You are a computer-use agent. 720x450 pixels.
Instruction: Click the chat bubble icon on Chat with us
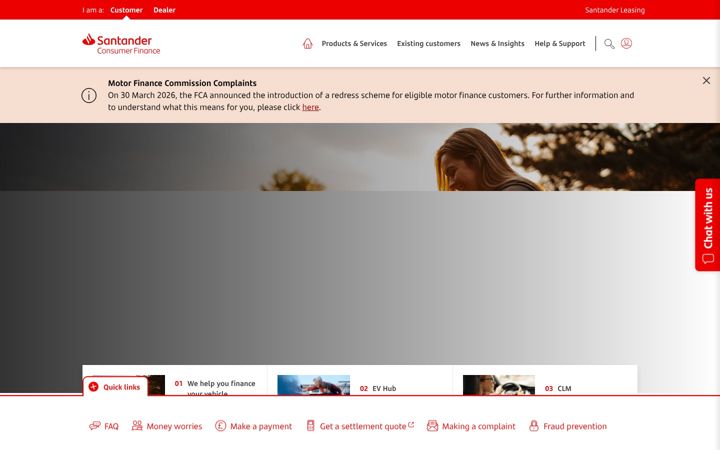coord(708,259)
